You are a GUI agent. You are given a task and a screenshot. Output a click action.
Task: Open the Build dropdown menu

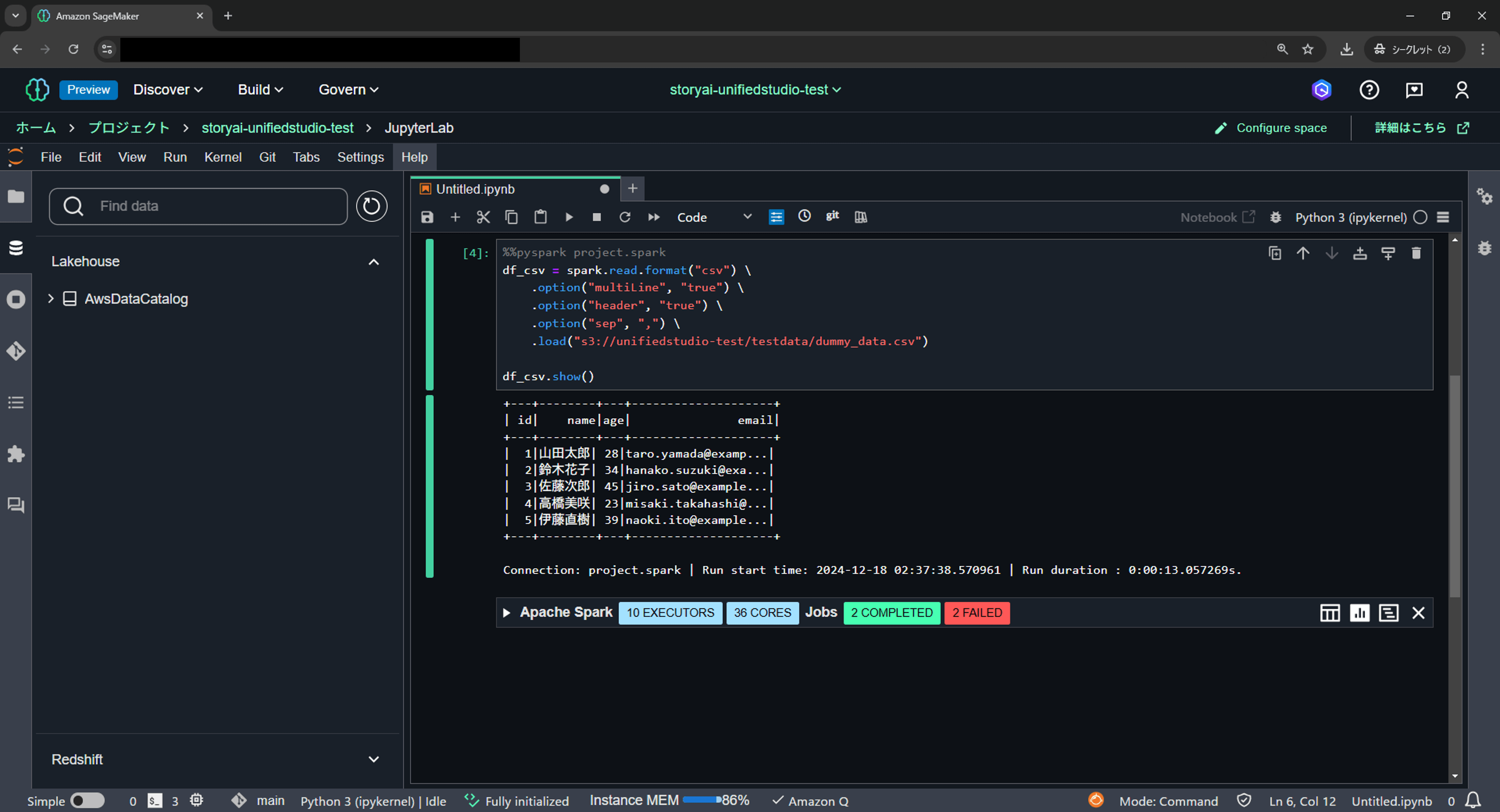click(x=260, y=90)
